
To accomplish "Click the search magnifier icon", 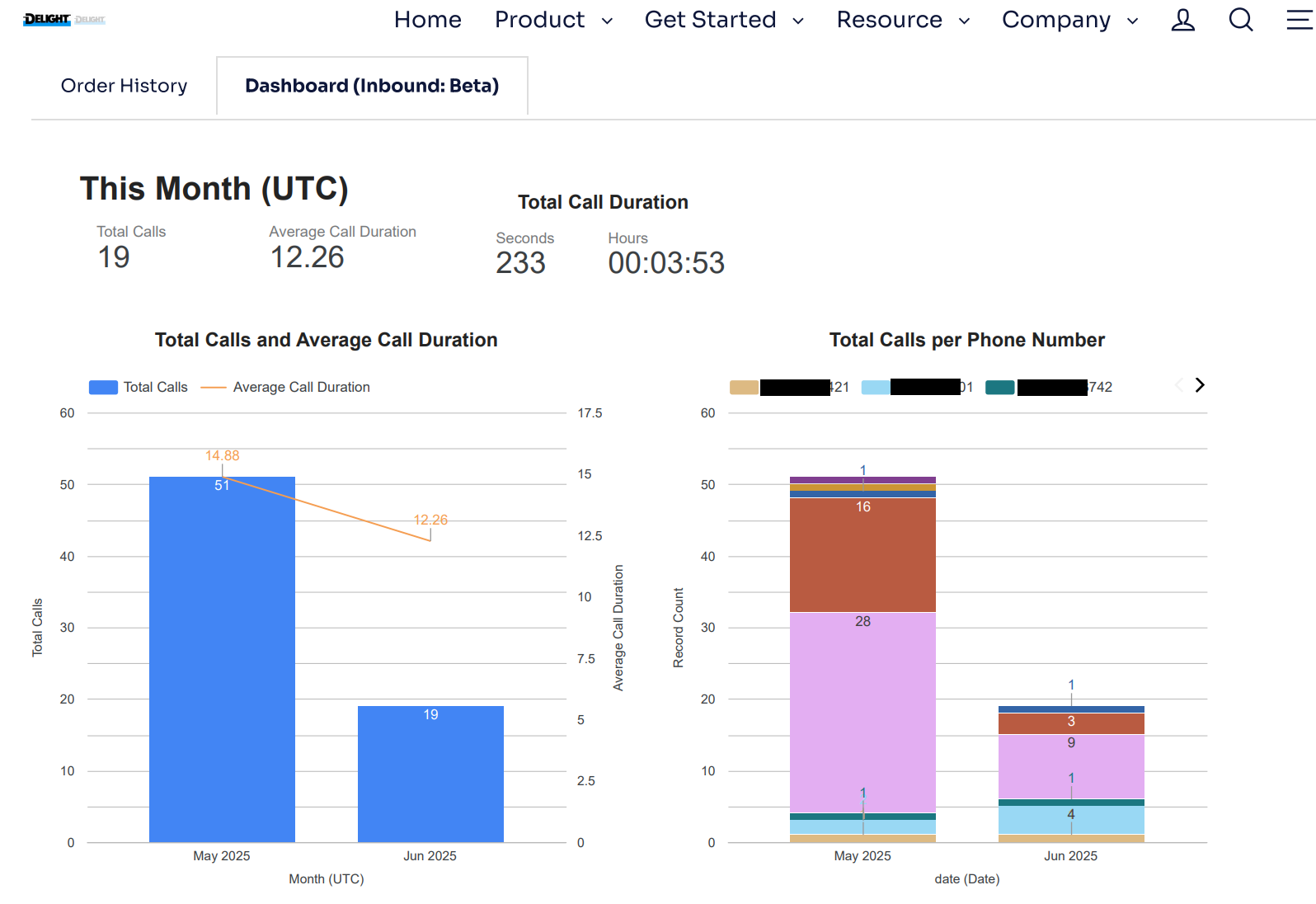I will tap(1240, 20).
